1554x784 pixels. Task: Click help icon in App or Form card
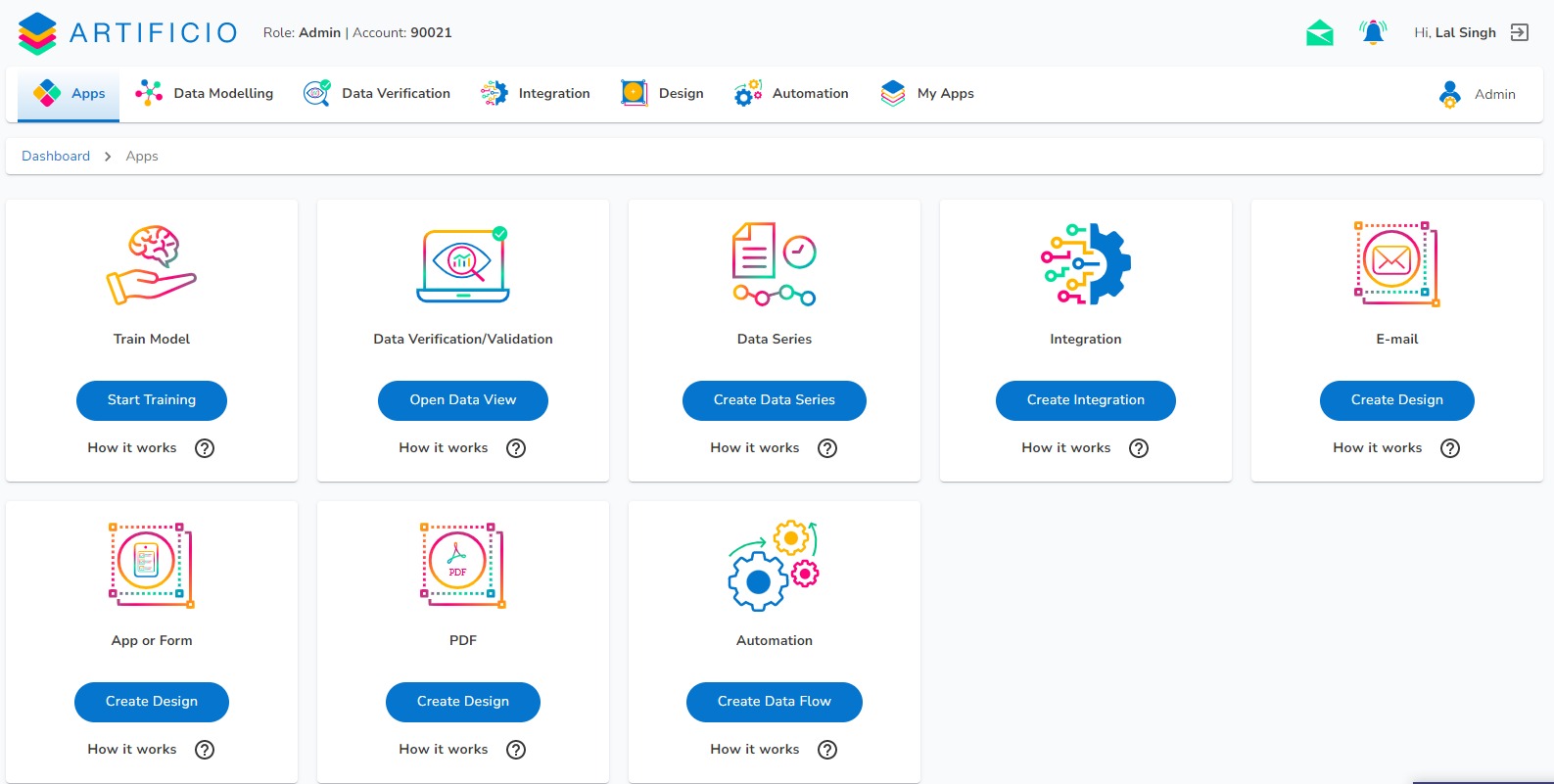[205, 750]
